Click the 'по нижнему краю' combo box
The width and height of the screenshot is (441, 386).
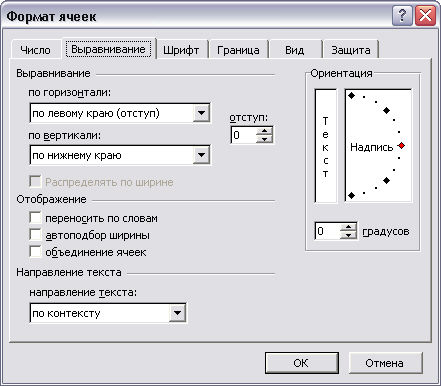pyautogui.click(x=120, y=155)
